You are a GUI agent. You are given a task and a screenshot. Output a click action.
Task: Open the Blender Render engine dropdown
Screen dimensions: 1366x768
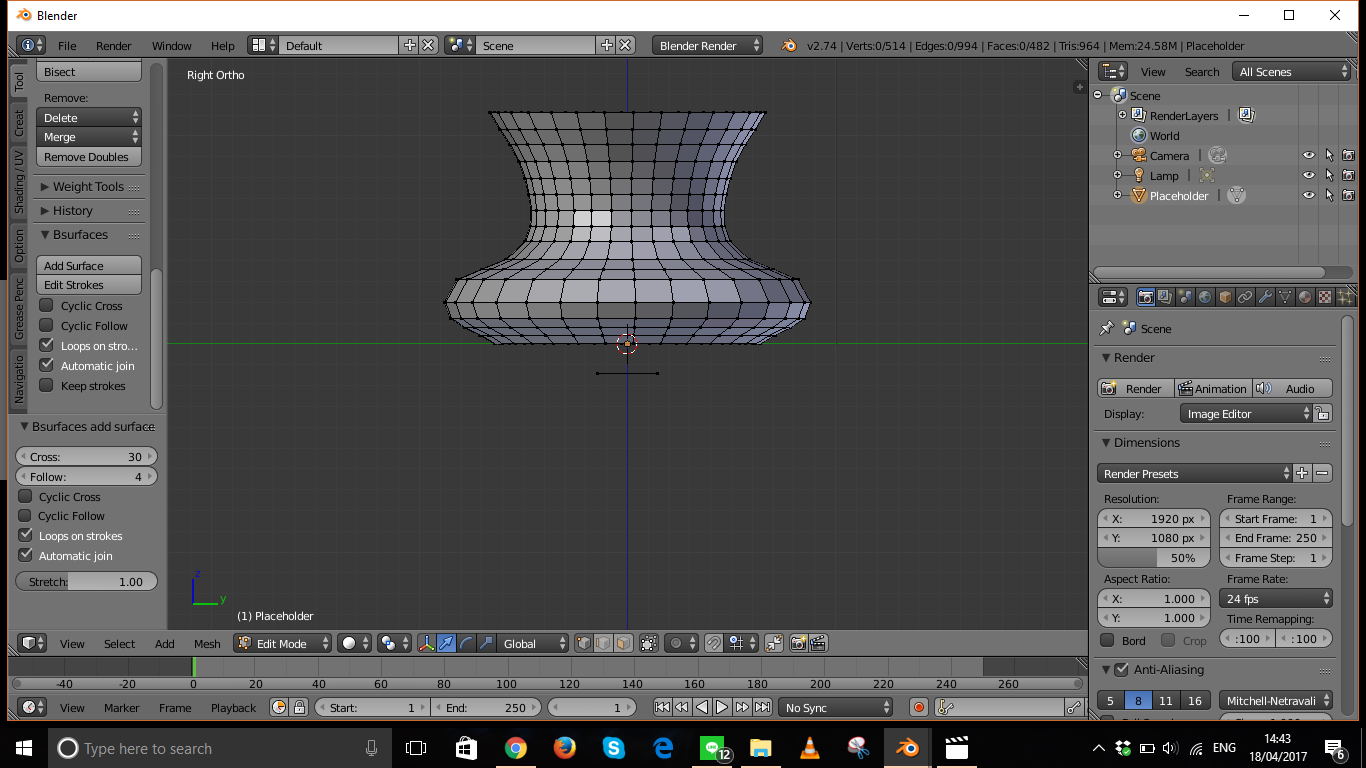click(x=707, y=45)
